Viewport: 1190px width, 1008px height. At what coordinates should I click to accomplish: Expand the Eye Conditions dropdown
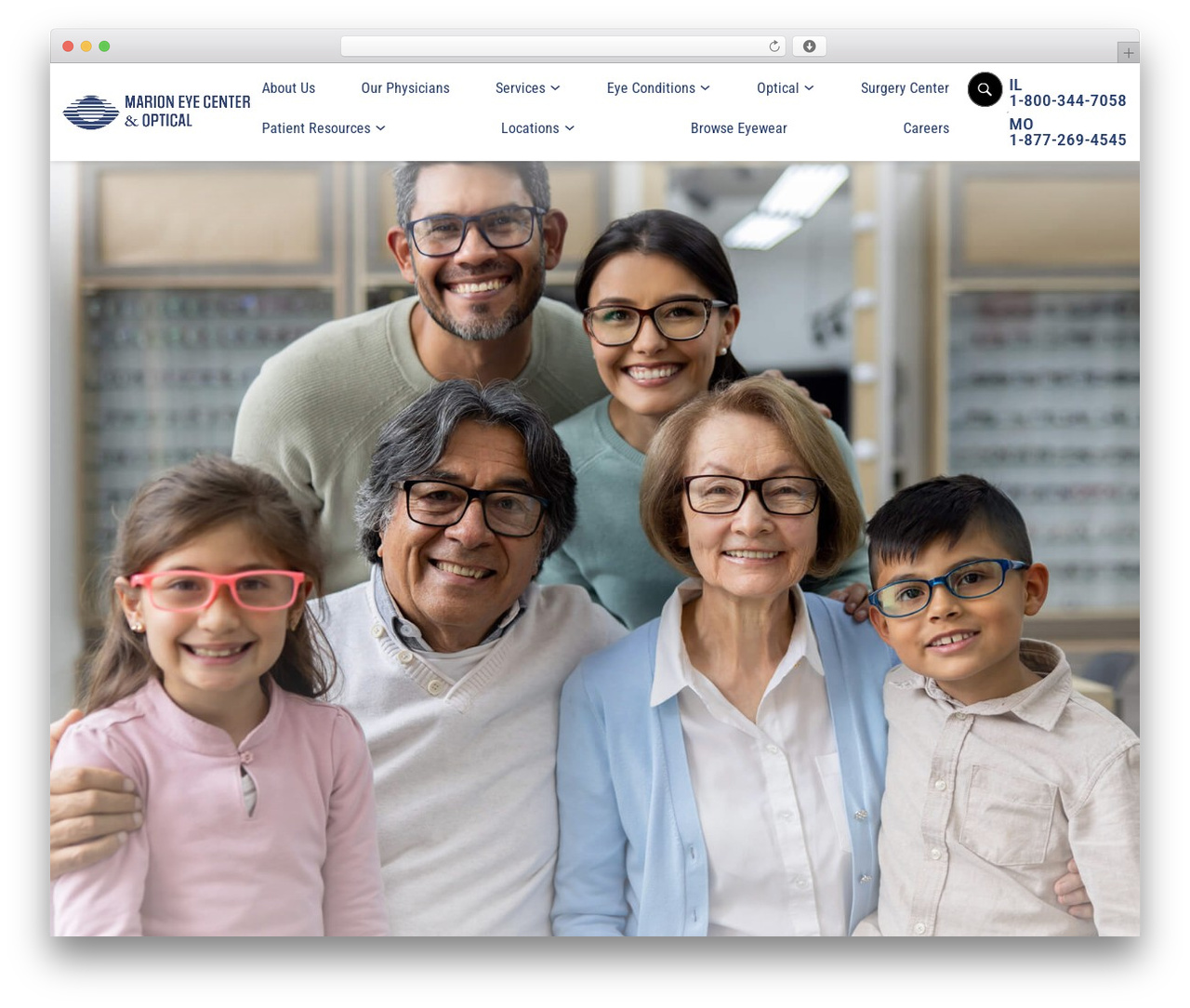(658, 88)
